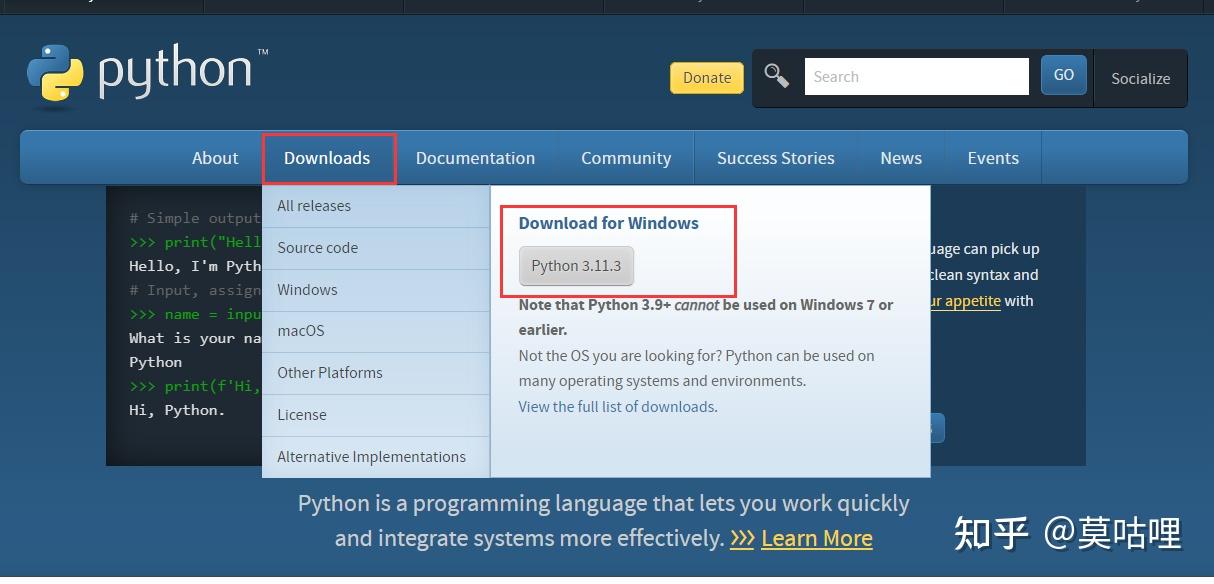1214x584 pixels.
Task: Click the yellow Donate button
Action: tap(707, 78)
